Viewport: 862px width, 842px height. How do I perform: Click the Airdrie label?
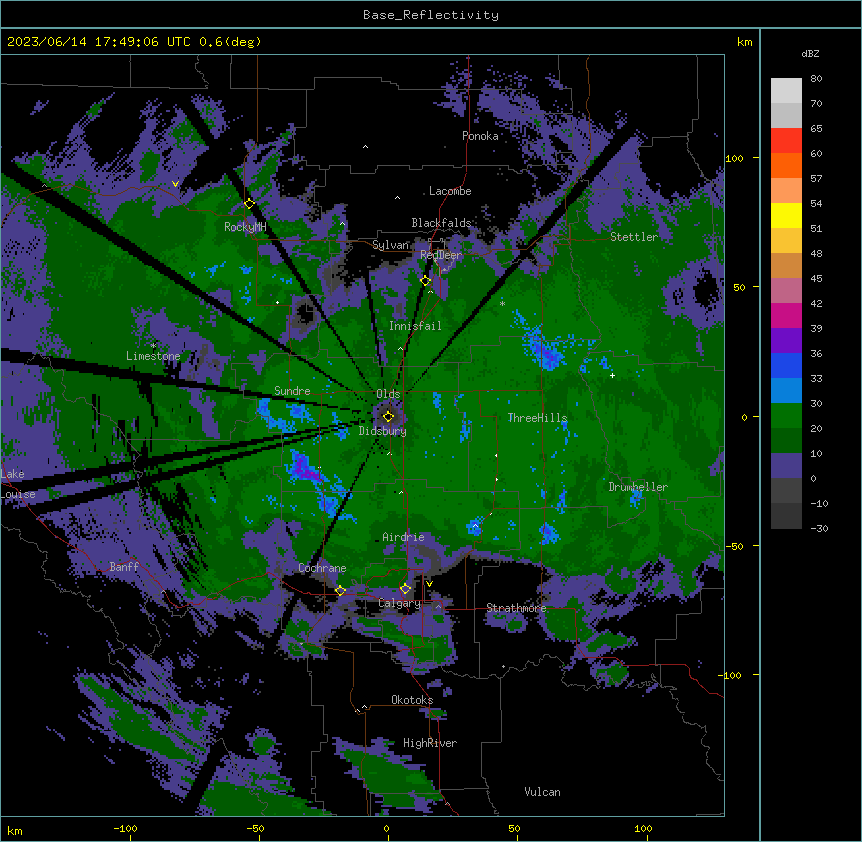point(403,537)
